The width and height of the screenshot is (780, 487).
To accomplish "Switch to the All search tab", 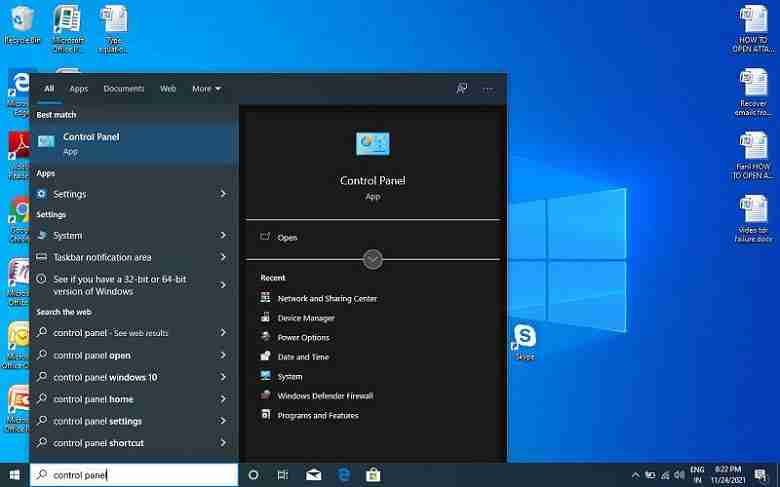I will click(49, 89).
